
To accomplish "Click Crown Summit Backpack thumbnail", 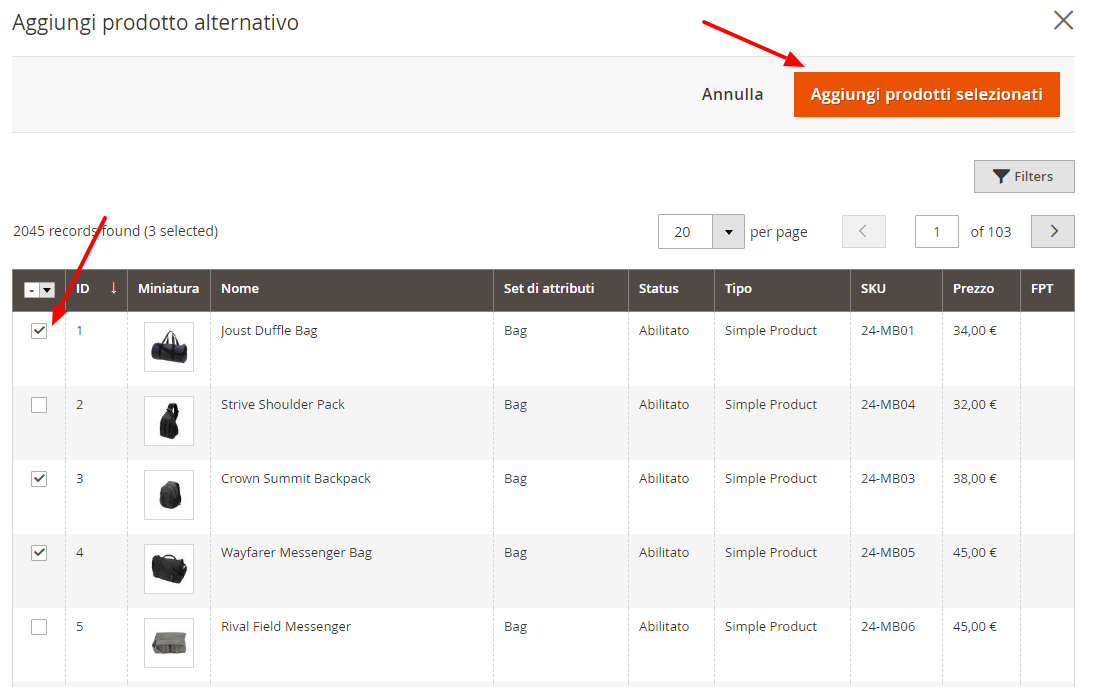I will [169, 495].
